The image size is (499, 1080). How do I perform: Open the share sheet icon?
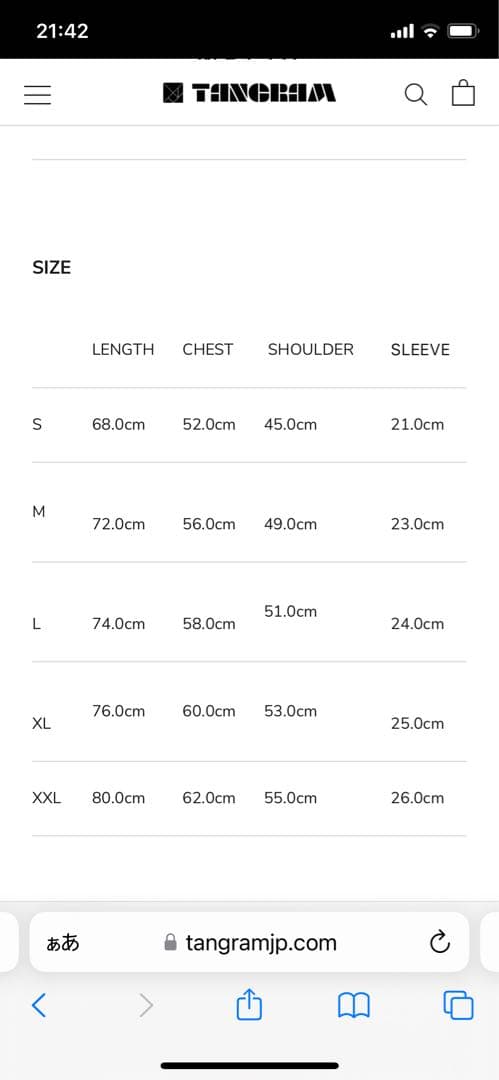(250, 1004)
